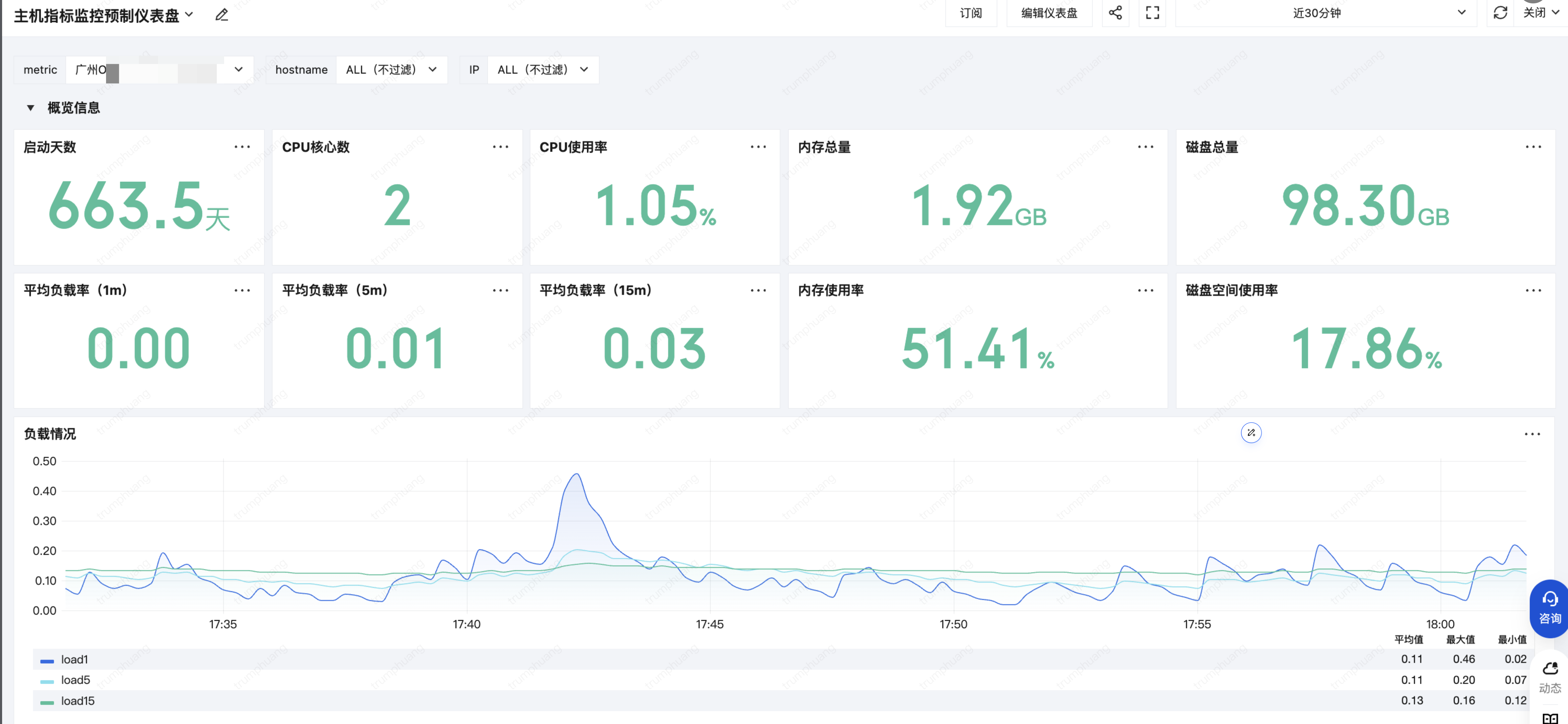Edit the dashboard title with pencil icon

[x=221, y=15]
